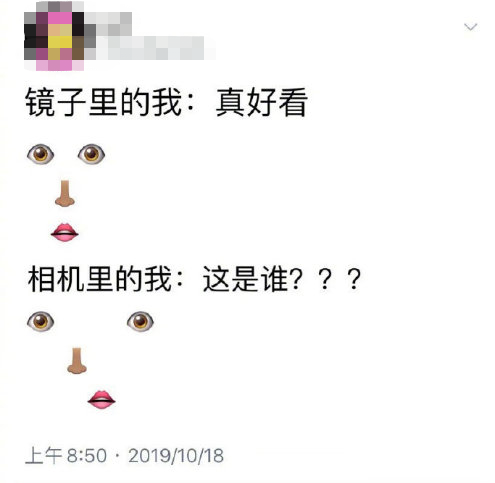This screenshot has height=483, width=495.
Task: Select the second question mark after 这是谁
Action: [x=325, y=279]
